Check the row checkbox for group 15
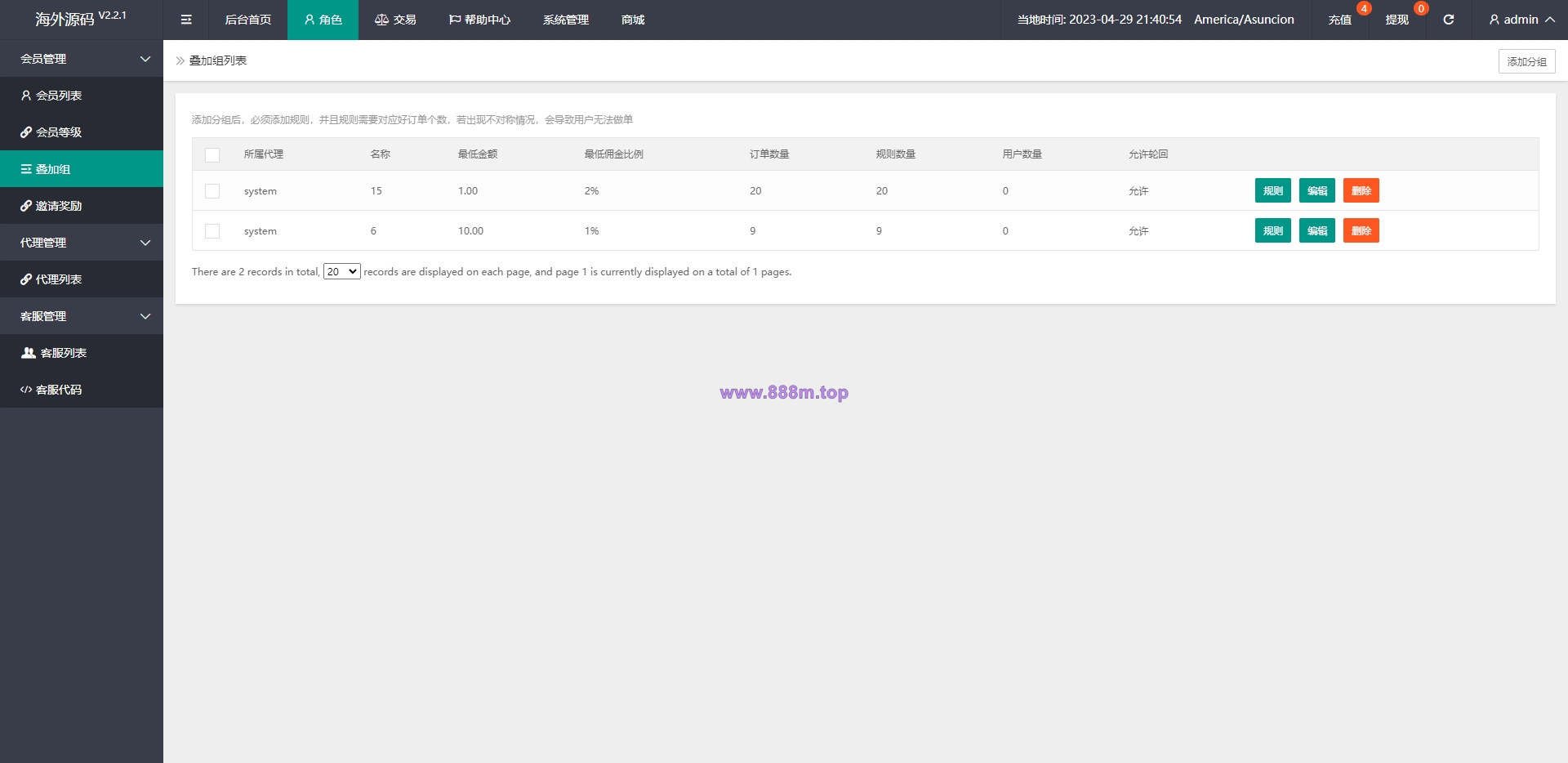Image resolution: width=1568 pixels, height=763 pixels. [x=212, y=191]
